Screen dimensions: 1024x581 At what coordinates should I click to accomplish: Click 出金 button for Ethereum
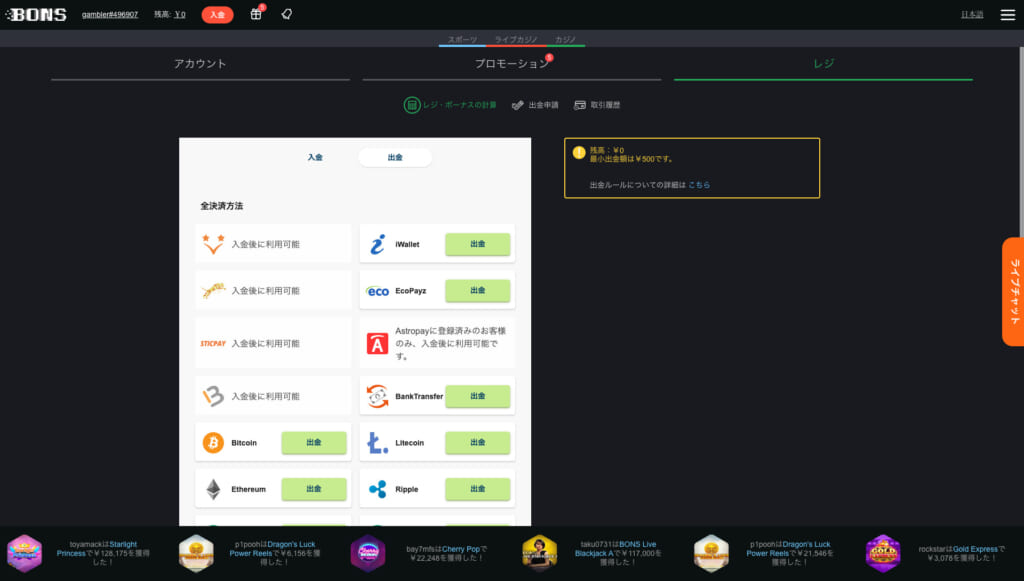pyautogui.click(x=313, y=489)
